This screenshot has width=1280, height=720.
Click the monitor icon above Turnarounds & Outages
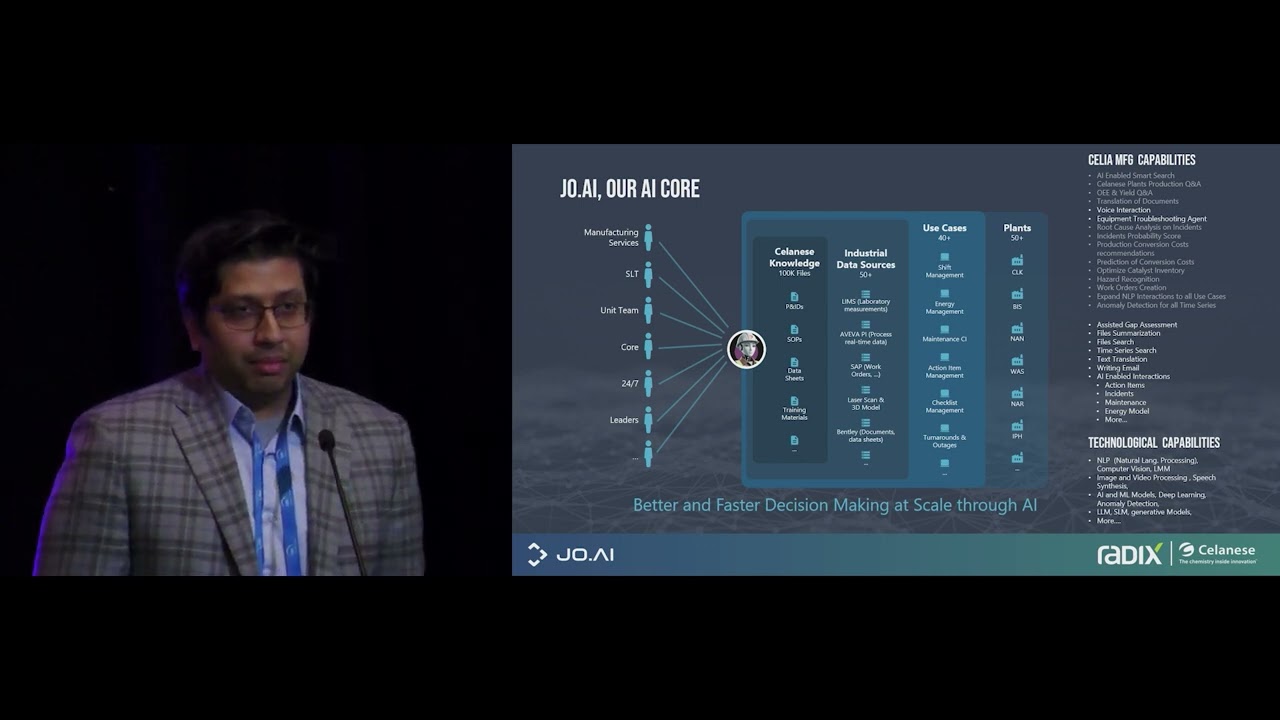[944, 428]
